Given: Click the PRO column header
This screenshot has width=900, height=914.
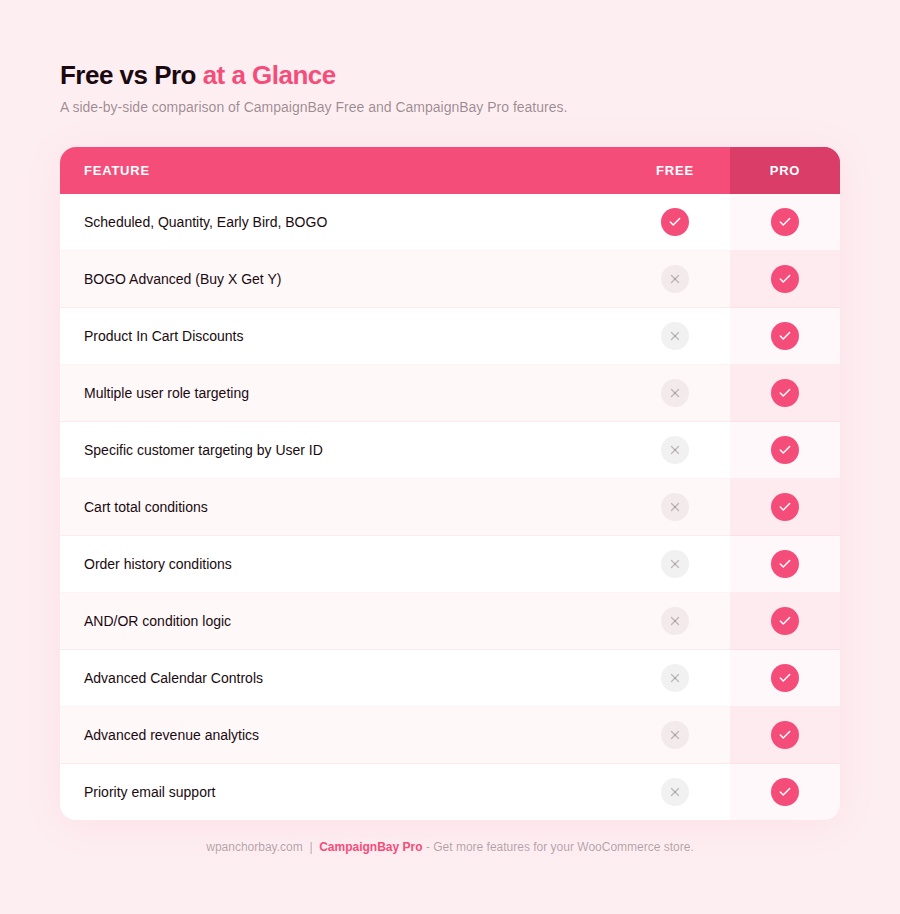Looking at the screenshot, I should [x=785, y=171].
